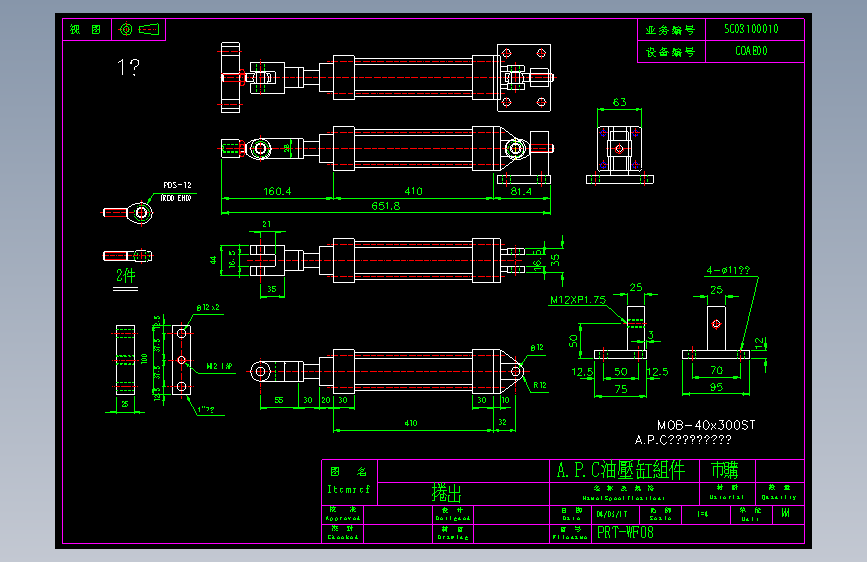This screenshot has width=867, height=562.
Task: Click the 'PDS-12' part callout
Action: coord(177,185)
